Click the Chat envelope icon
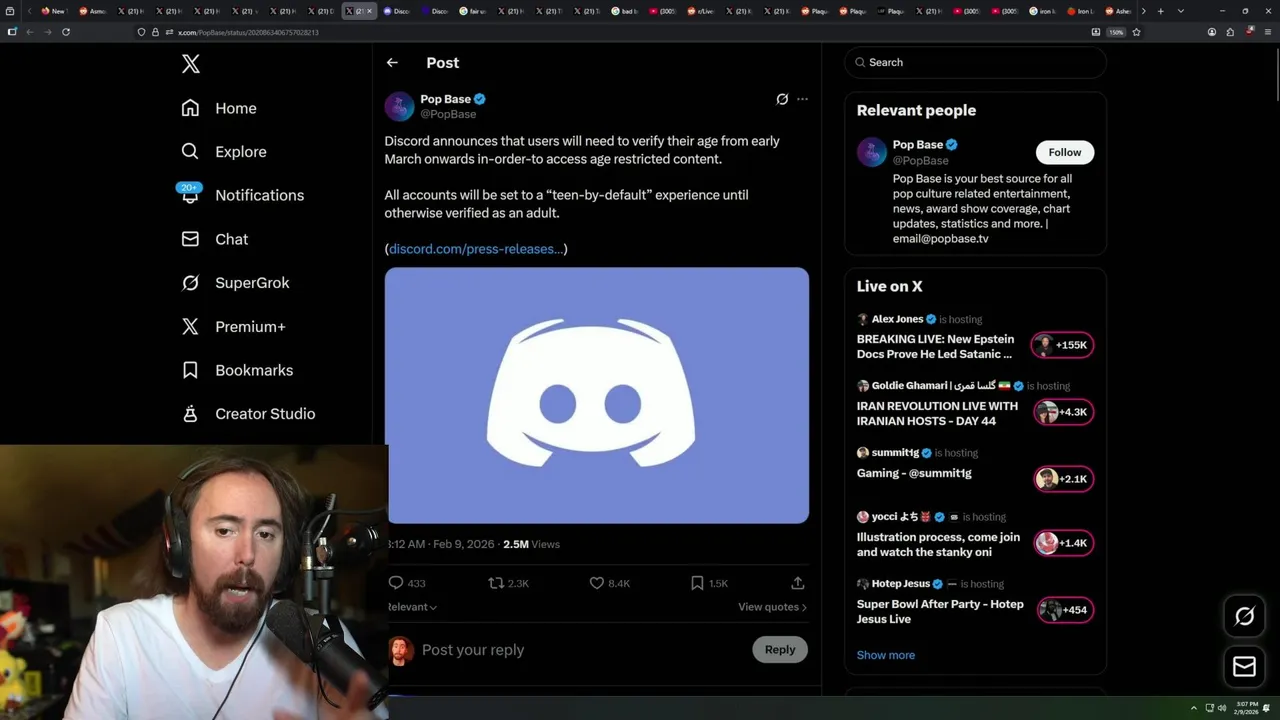The image size is (1280, 720). point(190,239)
